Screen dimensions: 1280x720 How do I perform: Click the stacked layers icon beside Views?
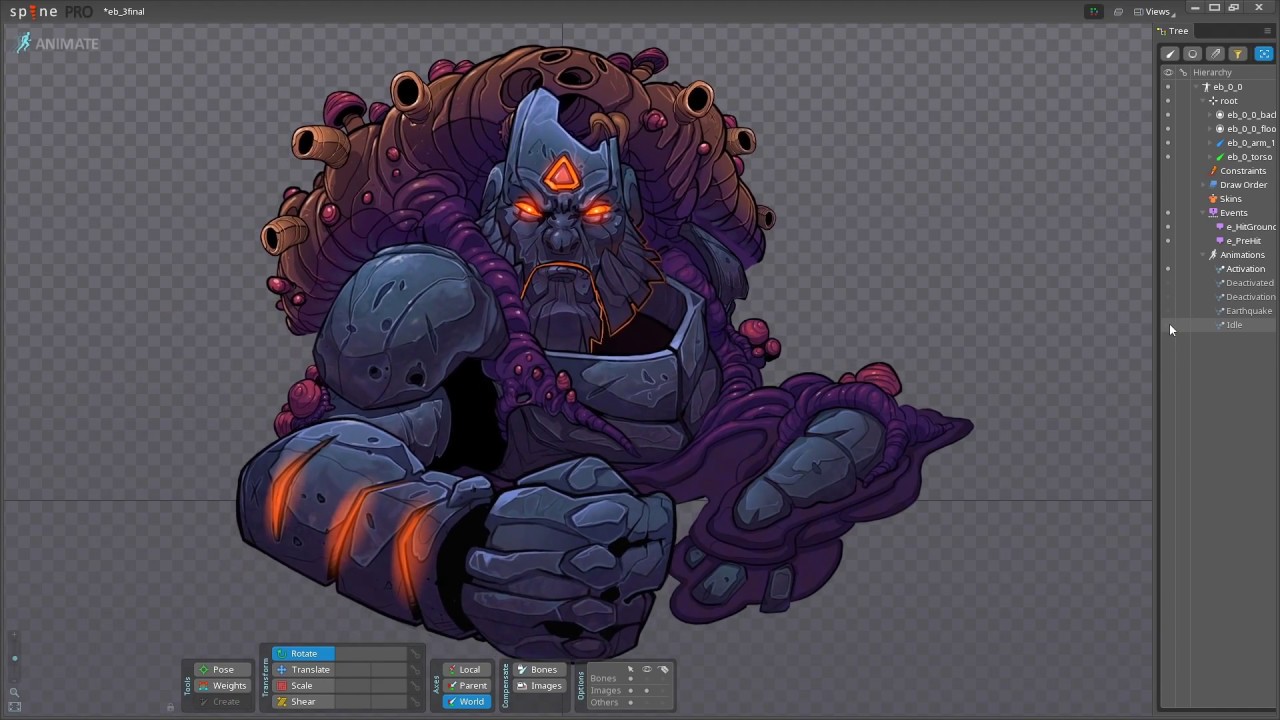click(x=1118, y=12)
